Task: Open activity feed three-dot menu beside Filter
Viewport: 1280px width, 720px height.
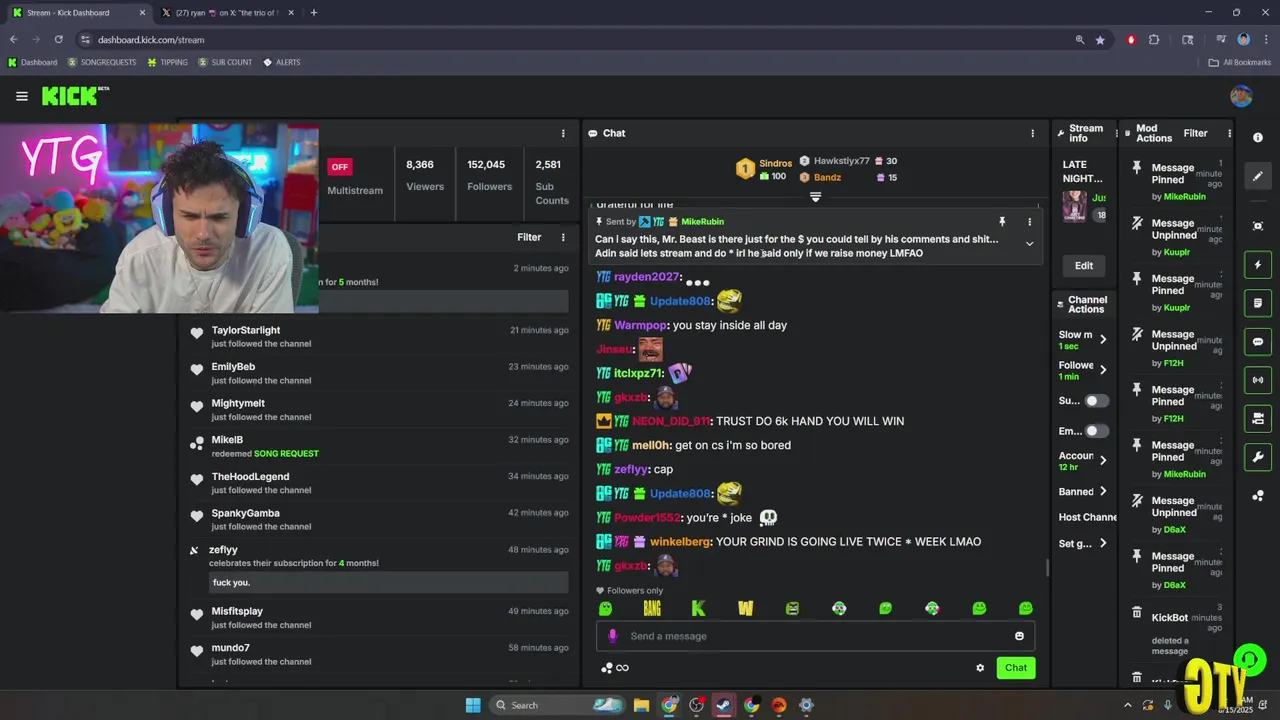Action: (563, 237)
